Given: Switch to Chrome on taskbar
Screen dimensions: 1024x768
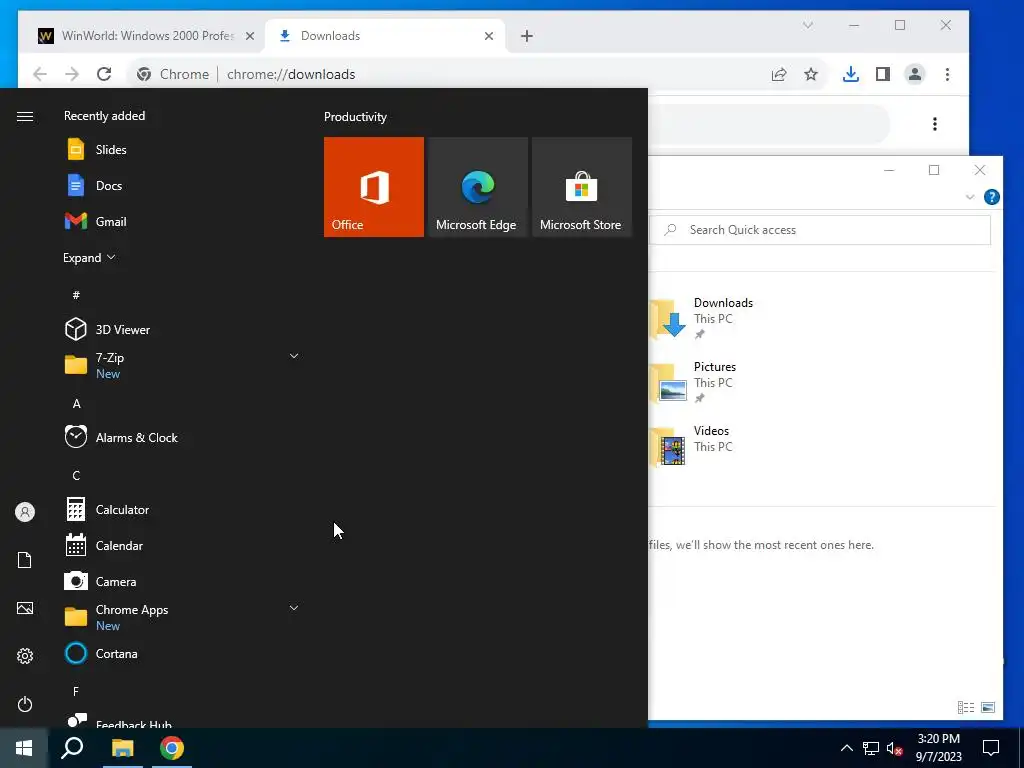Looking at the screenshot, I should 172,748.
